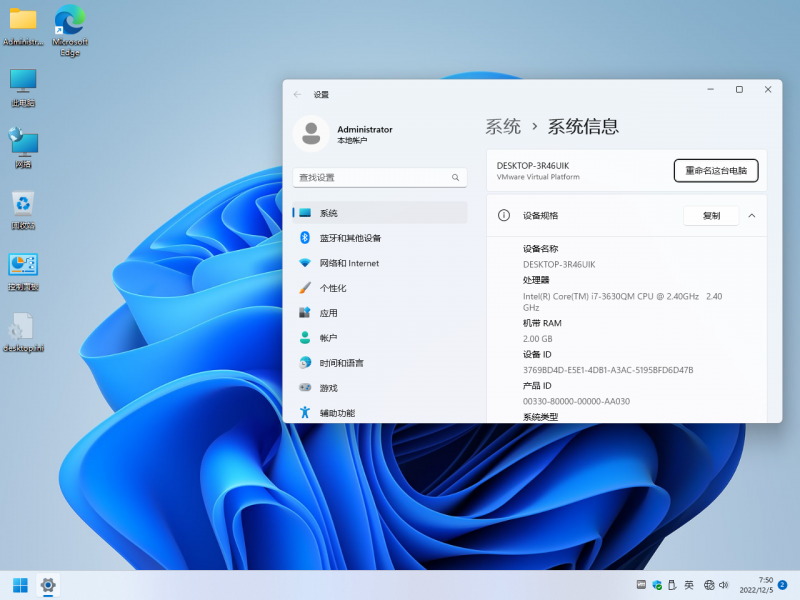
Task: Click the 复制 button for device specs
Action: tap(711, 215)
